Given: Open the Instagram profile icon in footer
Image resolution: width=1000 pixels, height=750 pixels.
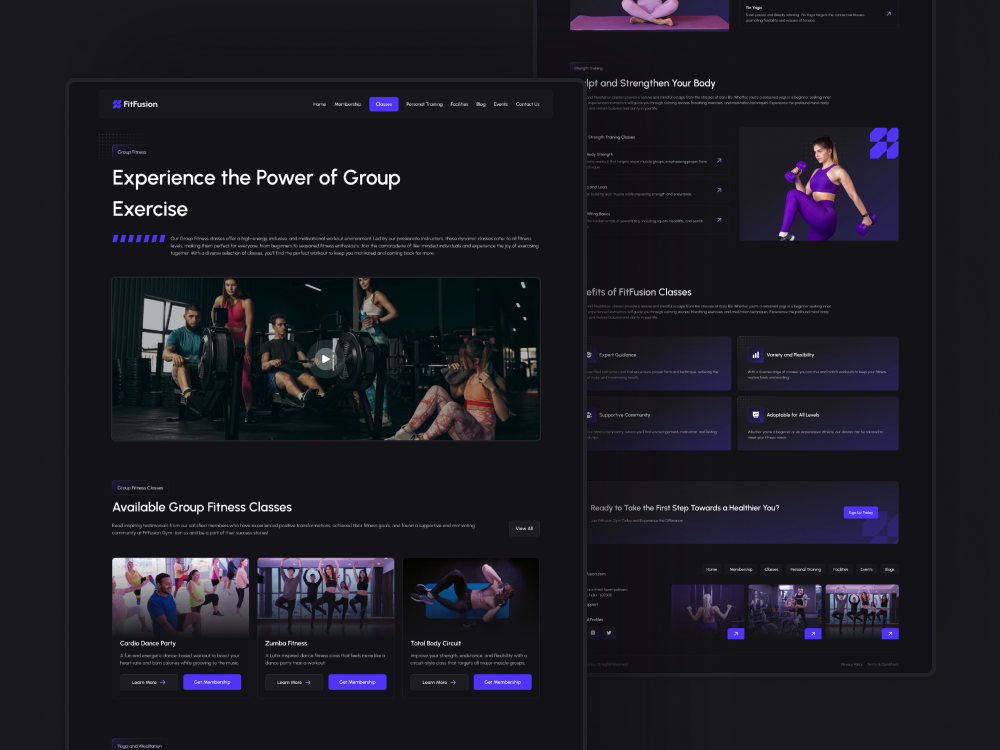Looking at the screenshot, I should 594,632.
